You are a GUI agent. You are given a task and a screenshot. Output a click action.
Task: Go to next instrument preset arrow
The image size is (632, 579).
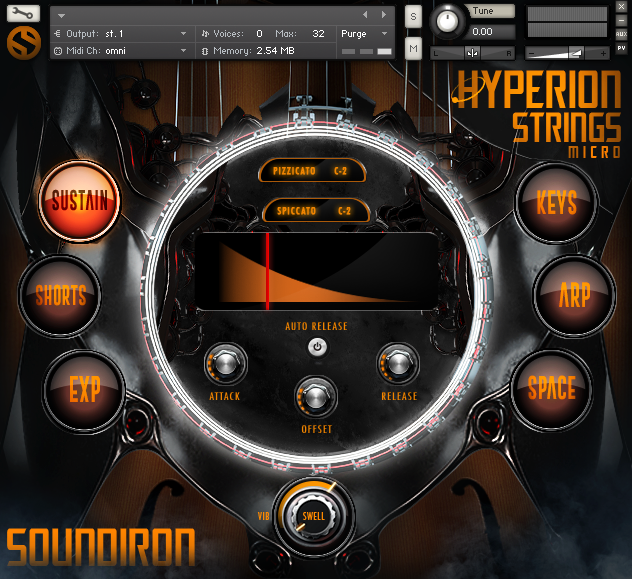(x=384, y=15)
